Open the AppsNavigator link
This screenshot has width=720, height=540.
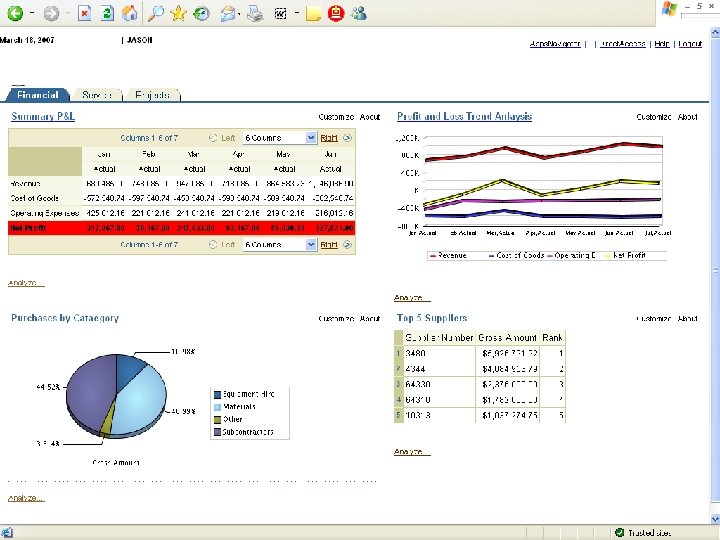pyautogui.click(x=555, y=44)
